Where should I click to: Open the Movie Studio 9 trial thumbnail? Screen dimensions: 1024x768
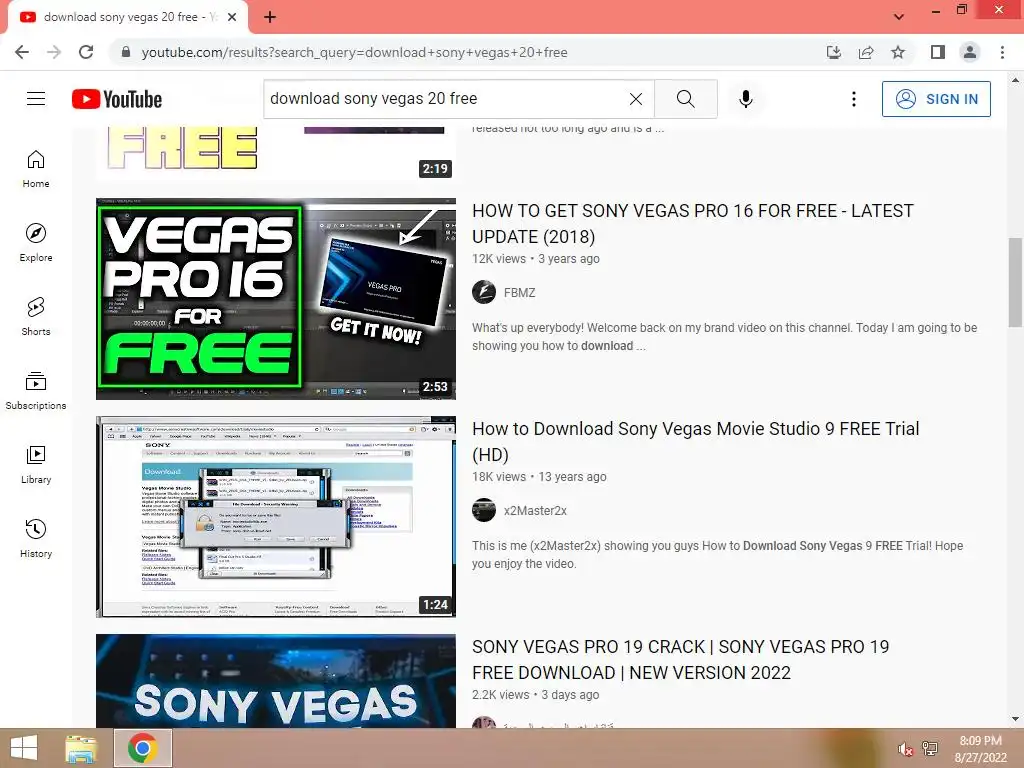[276, 517]
